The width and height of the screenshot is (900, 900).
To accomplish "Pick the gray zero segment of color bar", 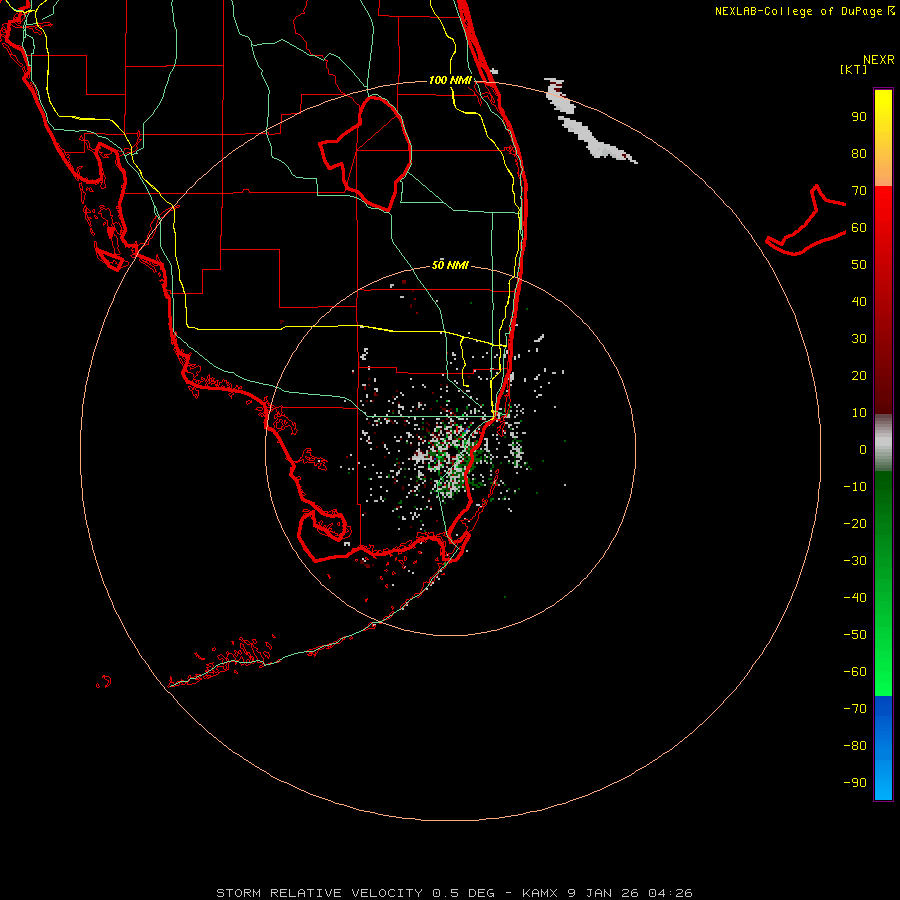I will [x=883, y=443].
